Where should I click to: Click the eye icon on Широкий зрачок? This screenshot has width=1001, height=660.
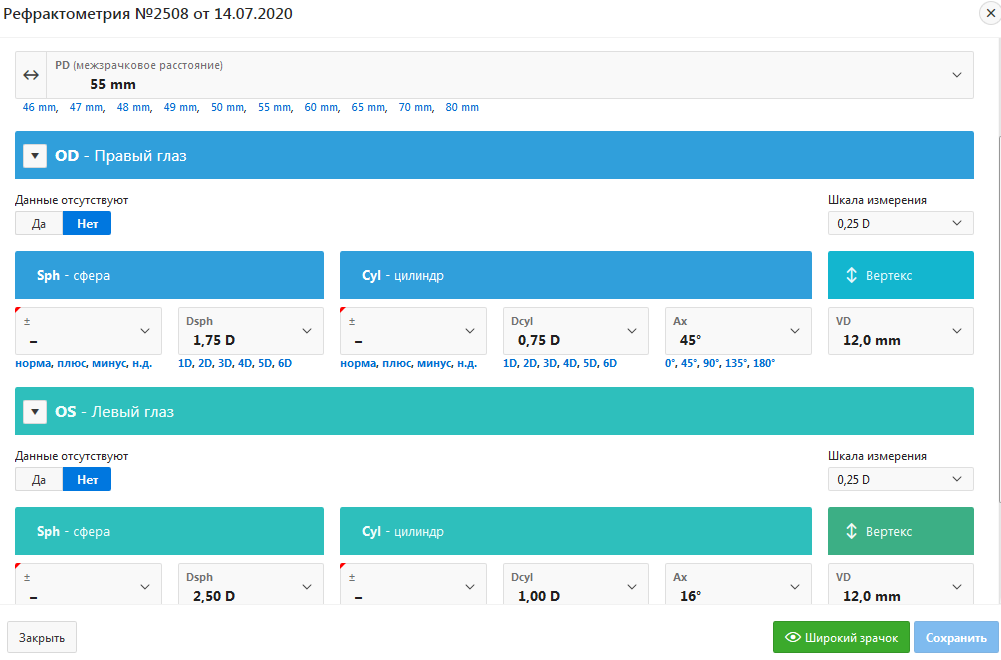coord(793,638)
